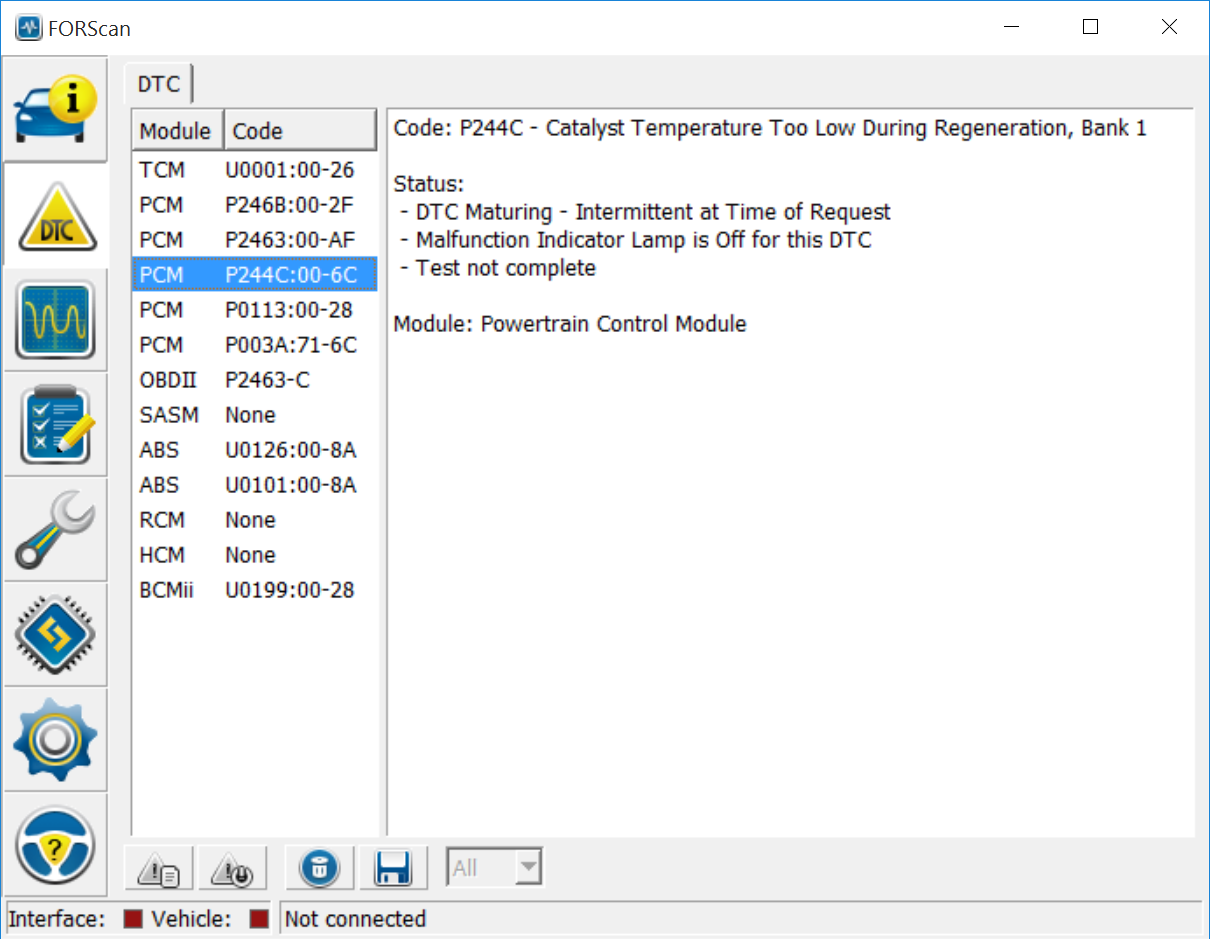Click the Not connected status text
This screenshot has height=939, width=1210.
point(355,919)
